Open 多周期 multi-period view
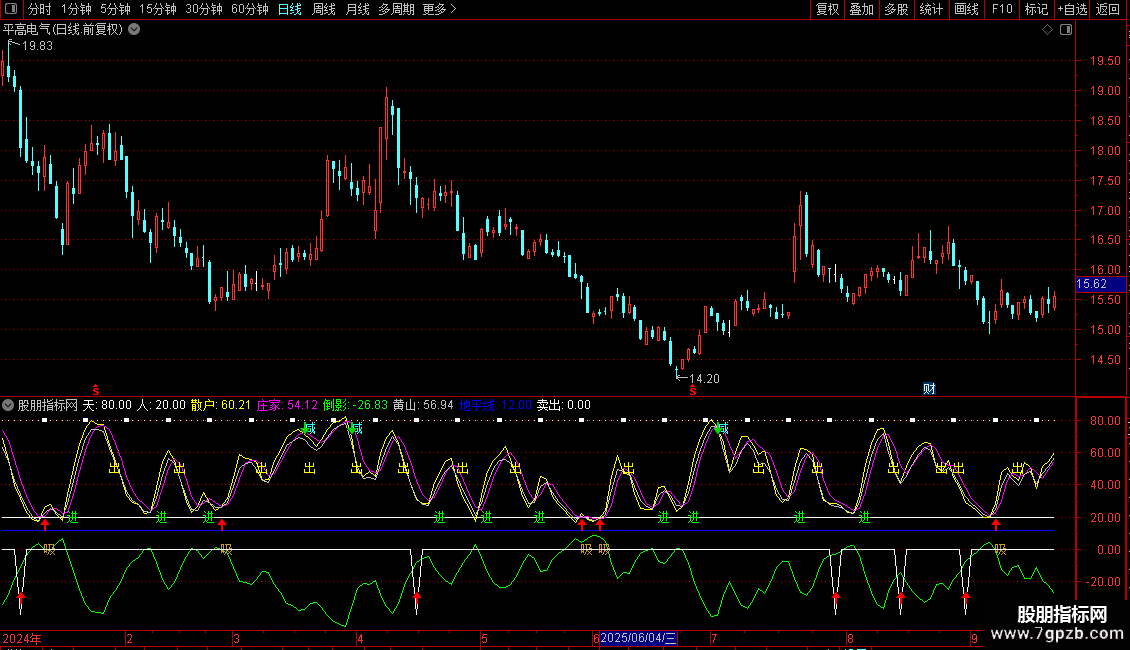This screenshot has width=1130, height=650. coord(396,9)
